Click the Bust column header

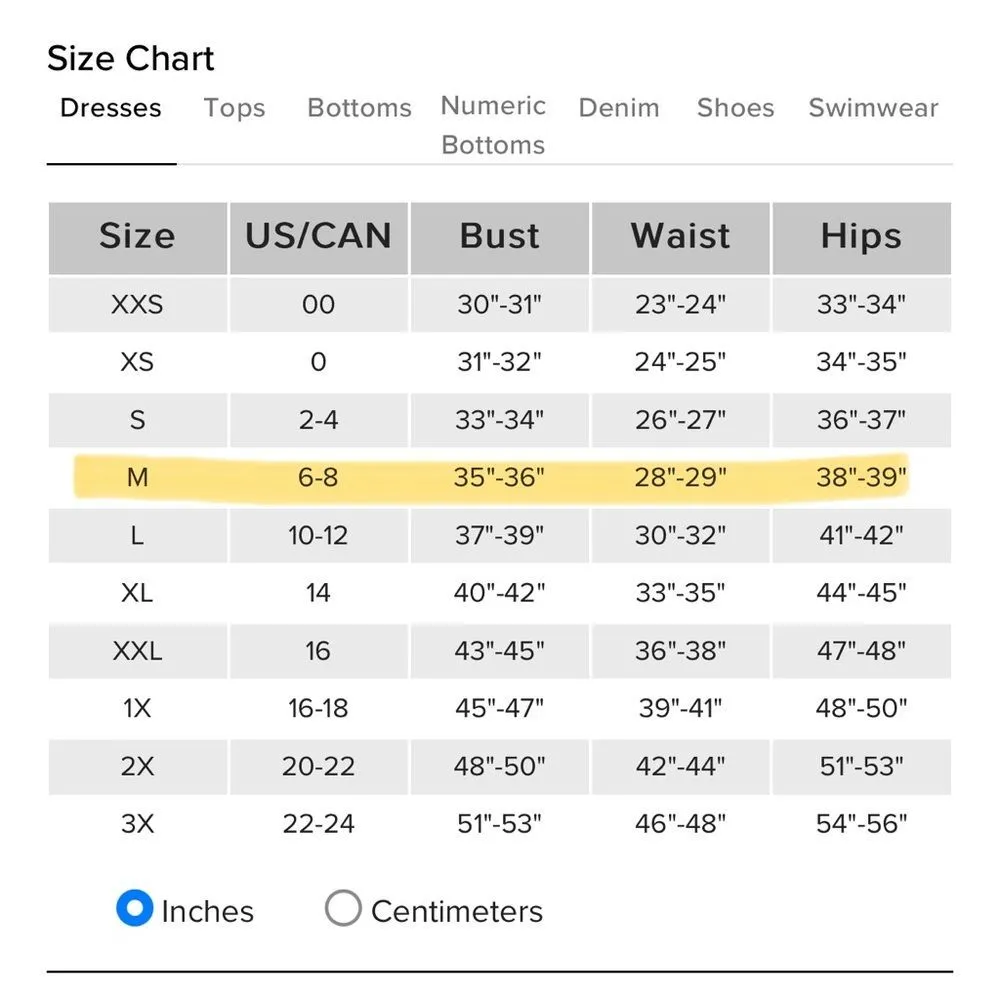tap(500, 237)
